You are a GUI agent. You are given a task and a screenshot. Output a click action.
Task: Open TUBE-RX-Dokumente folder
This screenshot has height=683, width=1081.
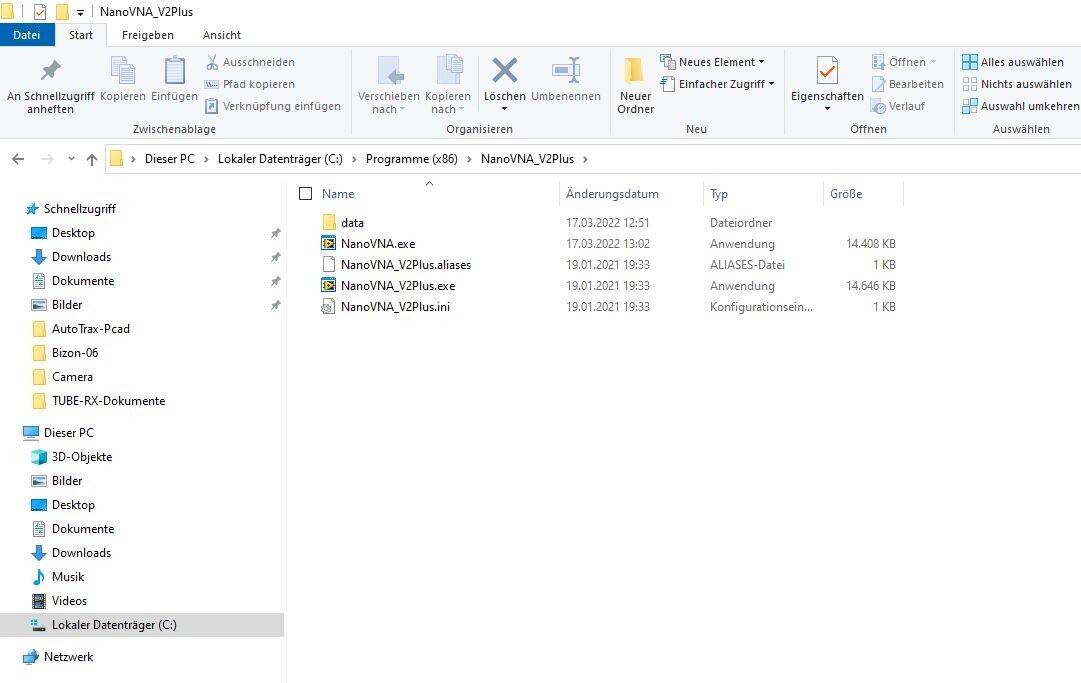point(108,401)
